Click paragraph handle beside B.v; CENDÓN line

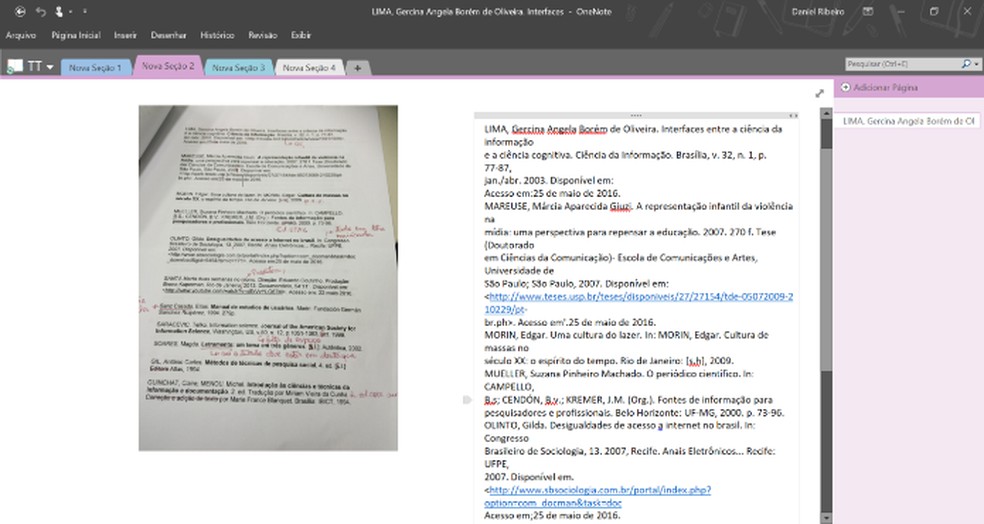467,400
